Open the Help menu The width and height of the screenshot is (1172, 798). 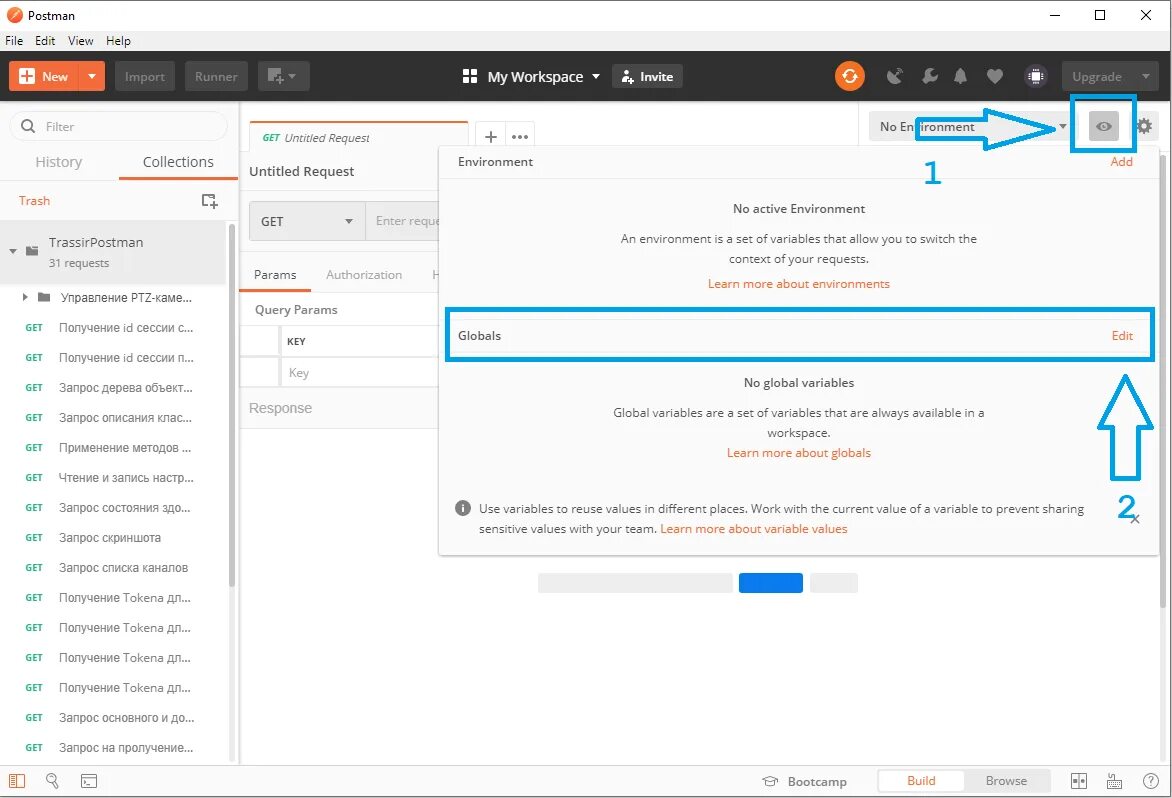pyautogui.click(x=118, y=40)
